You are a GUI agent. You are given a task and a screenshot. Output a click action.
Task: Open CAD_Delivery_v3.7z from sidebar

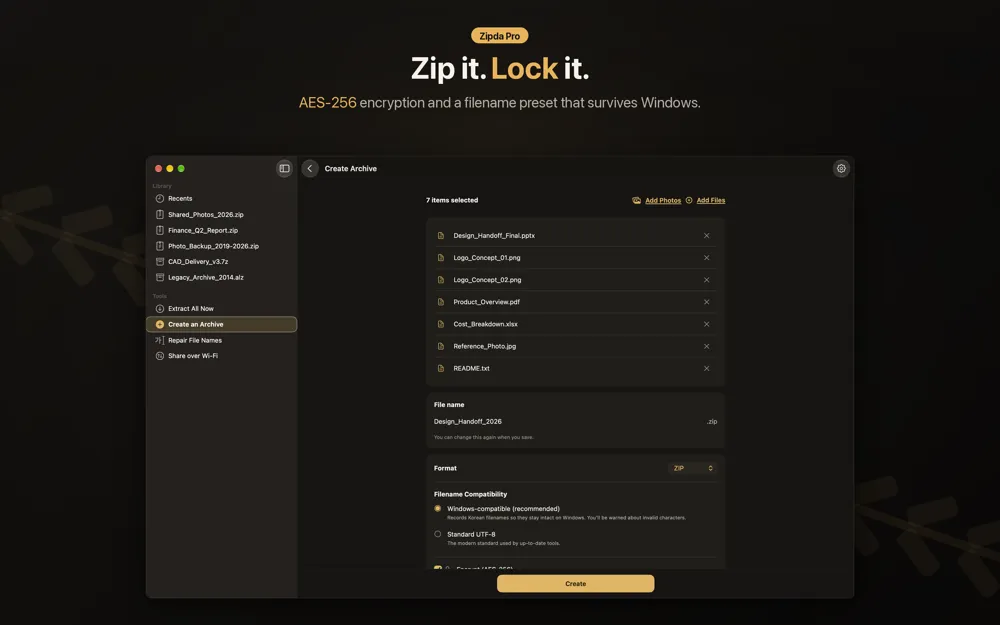pos(222,261)
